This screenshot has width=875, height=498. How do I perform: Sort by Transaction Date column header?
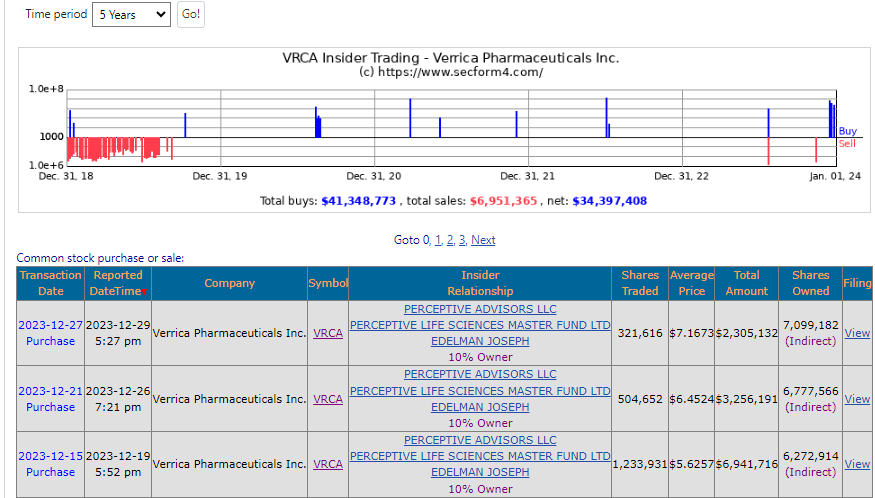point(51,283)
